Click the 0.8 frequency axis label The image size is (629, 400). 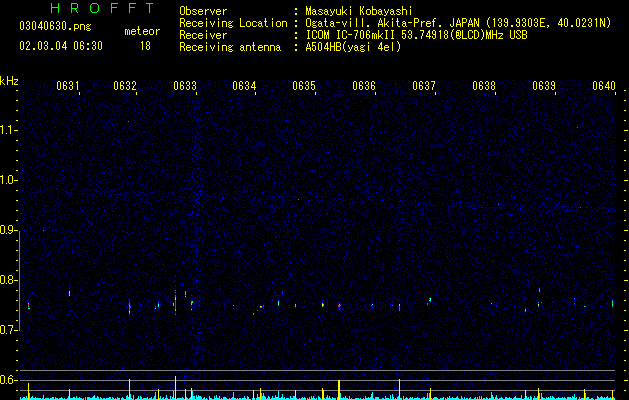click(9, 280)
